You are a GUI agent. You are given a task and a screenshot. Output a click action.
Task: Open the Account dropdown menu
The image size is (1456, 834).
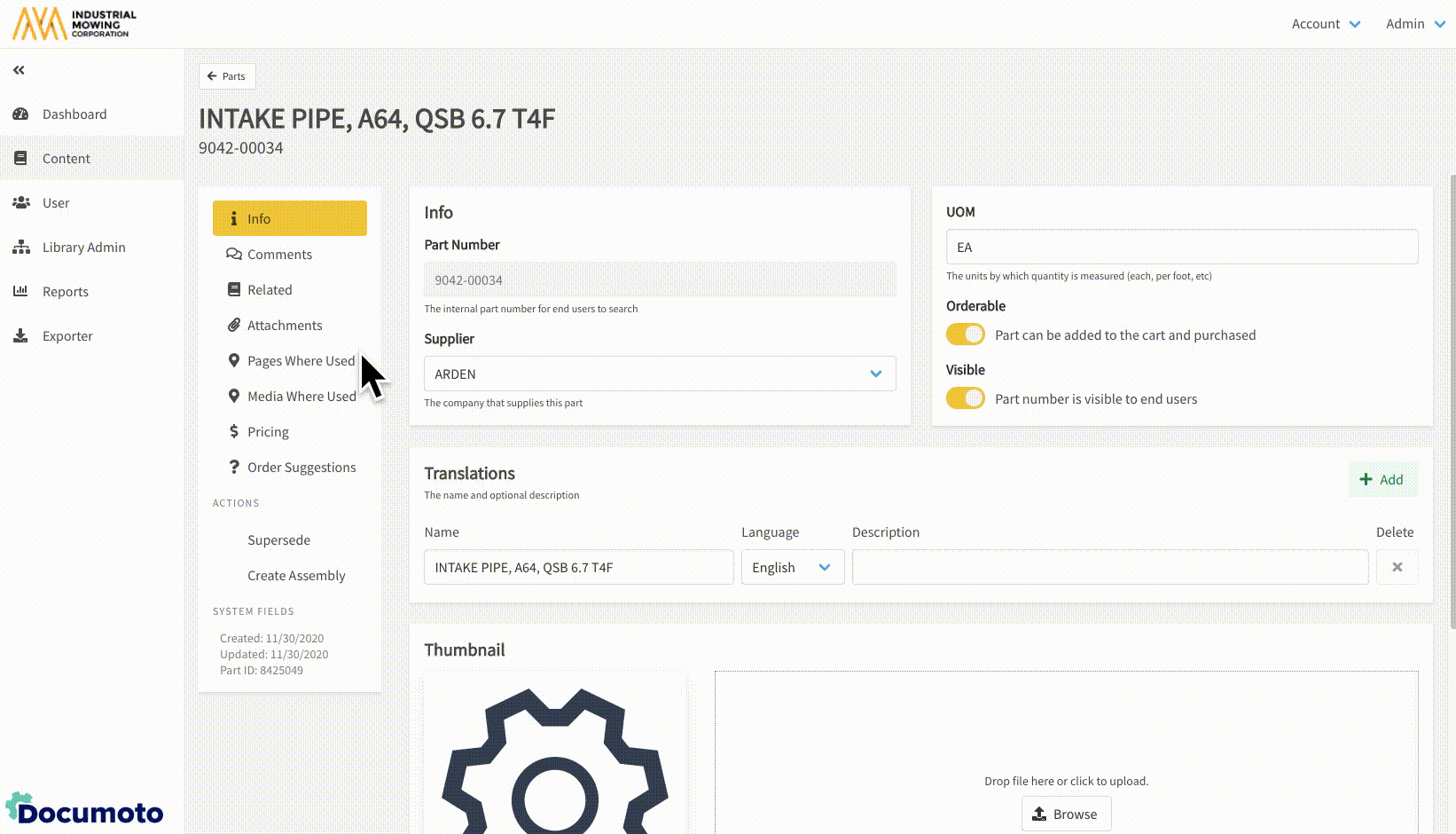click(x=1325, y=24)
